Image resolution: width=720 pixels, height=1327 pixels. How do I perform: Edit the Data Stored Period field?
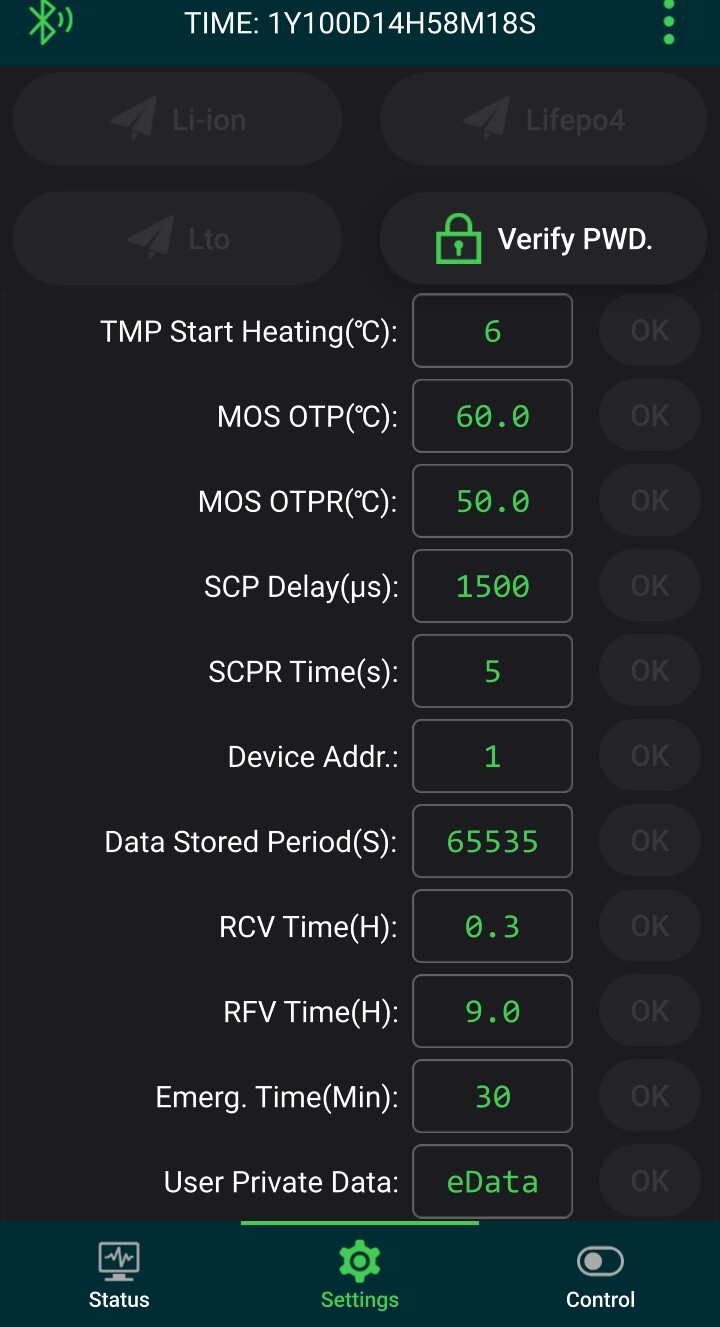tap(492, 841)
